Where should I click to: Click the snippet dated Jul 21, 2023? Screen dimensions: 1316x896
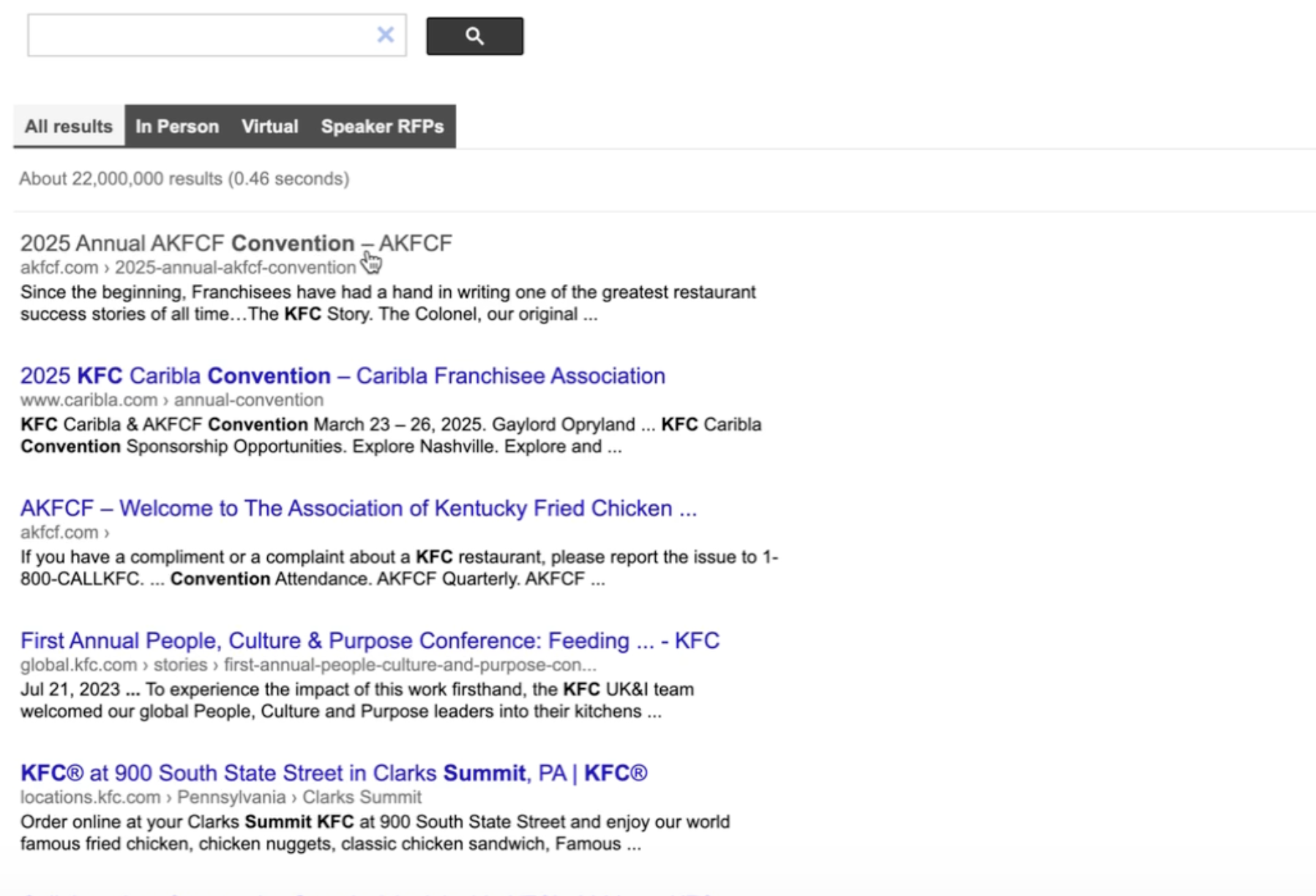tap(357, 701)
